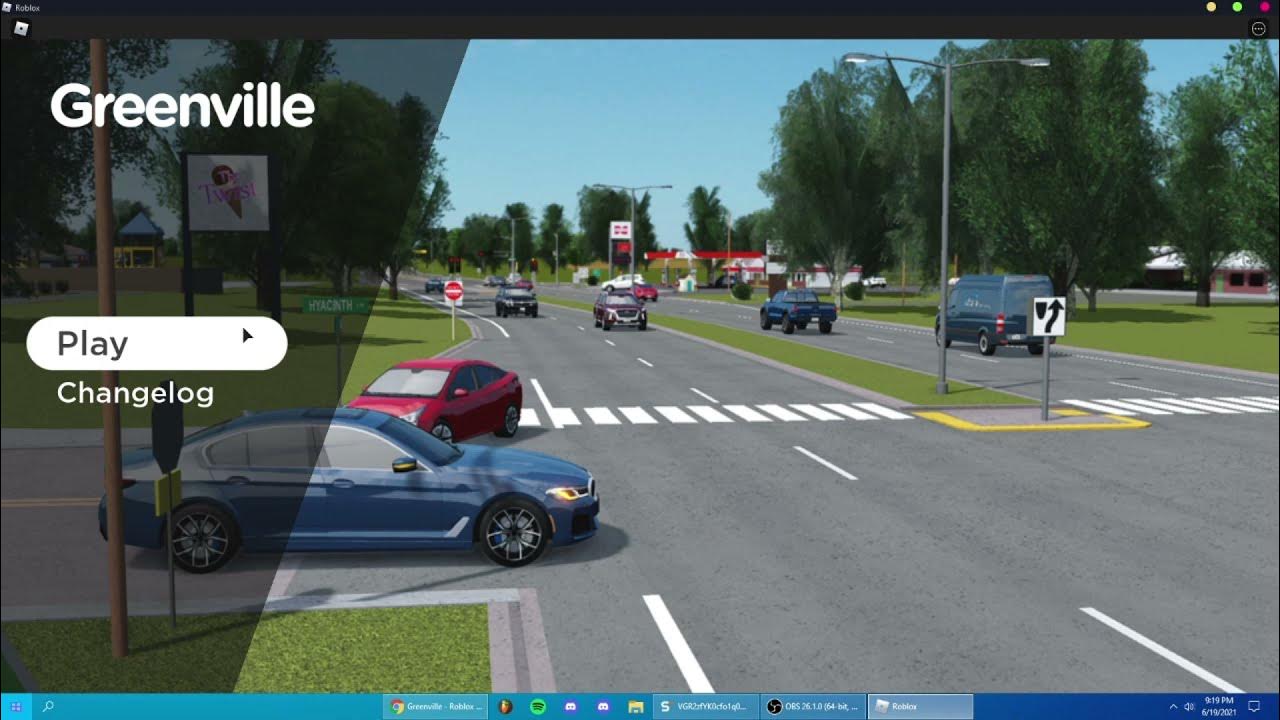The image size is (1280, 720).
Task: Switch to Chrome Greenville window
Action: pyautogui.click(x=436, y=707)
